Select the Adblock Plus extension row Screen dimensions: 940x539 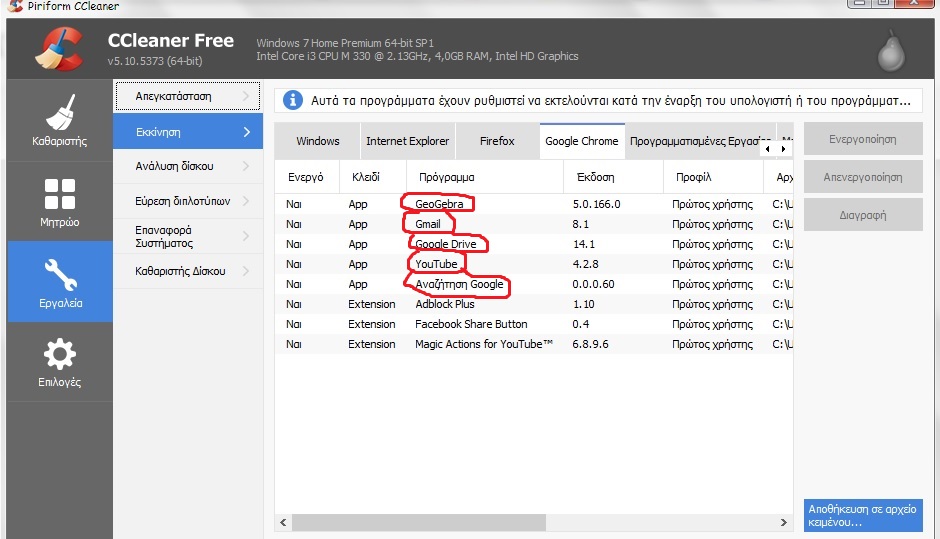(534, 304)
